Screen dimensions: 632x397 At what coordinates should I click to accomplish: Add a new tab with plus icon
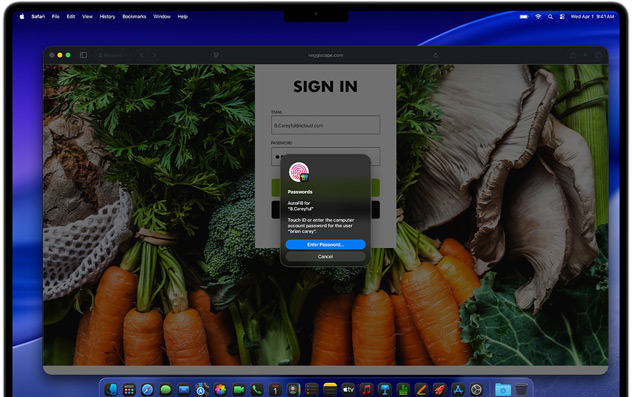586,55
